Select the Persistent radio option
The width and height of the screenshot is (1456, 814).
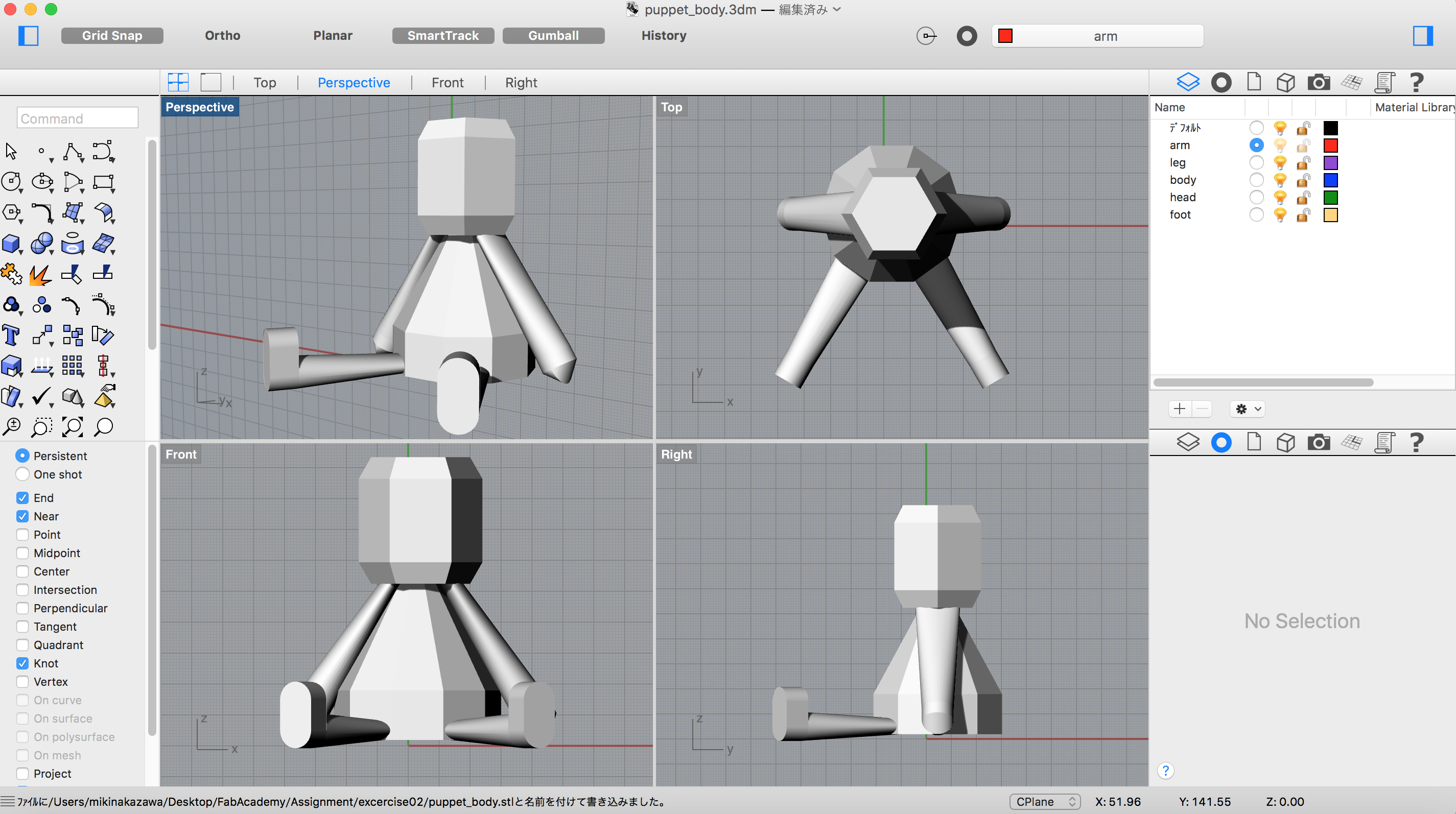pos(22,456)
